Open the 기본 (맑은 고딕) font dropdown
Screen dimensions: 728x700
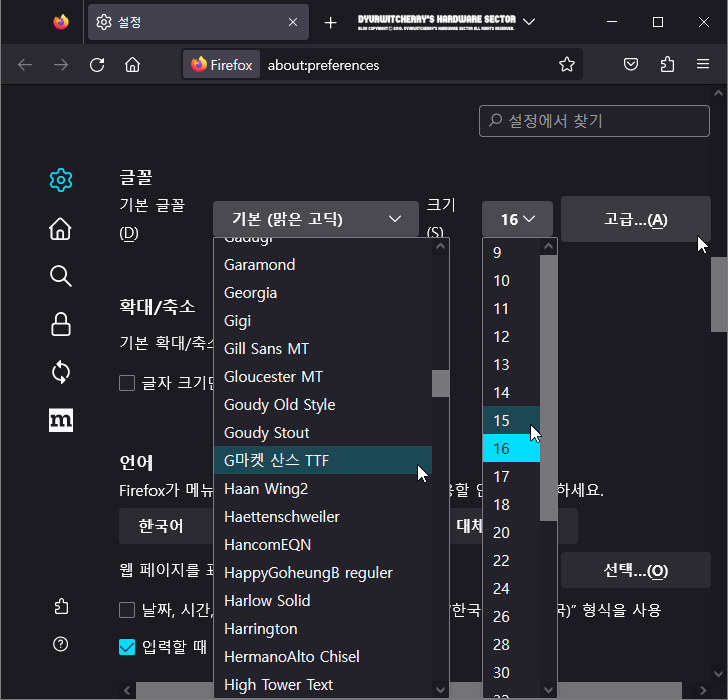[316, 219]
